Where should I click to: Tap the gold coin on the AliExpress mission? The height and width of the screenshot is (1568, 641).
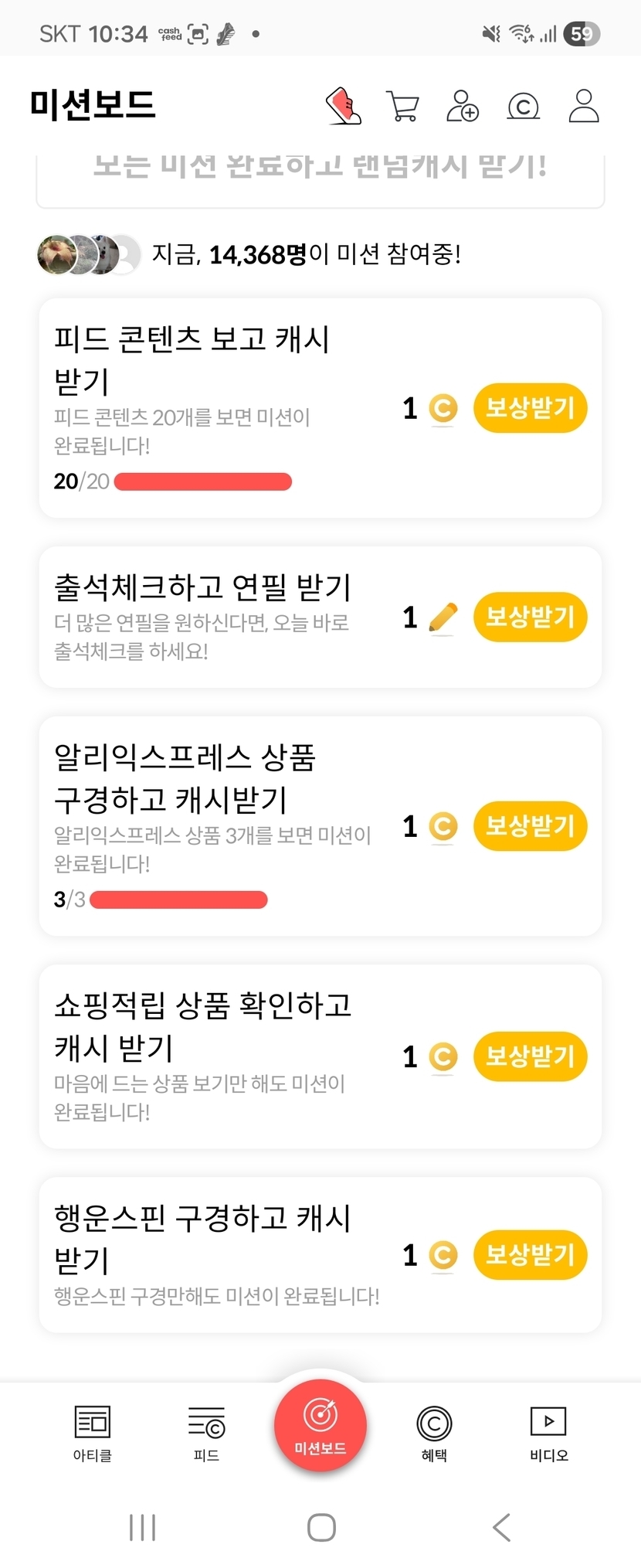coord(443,826)
